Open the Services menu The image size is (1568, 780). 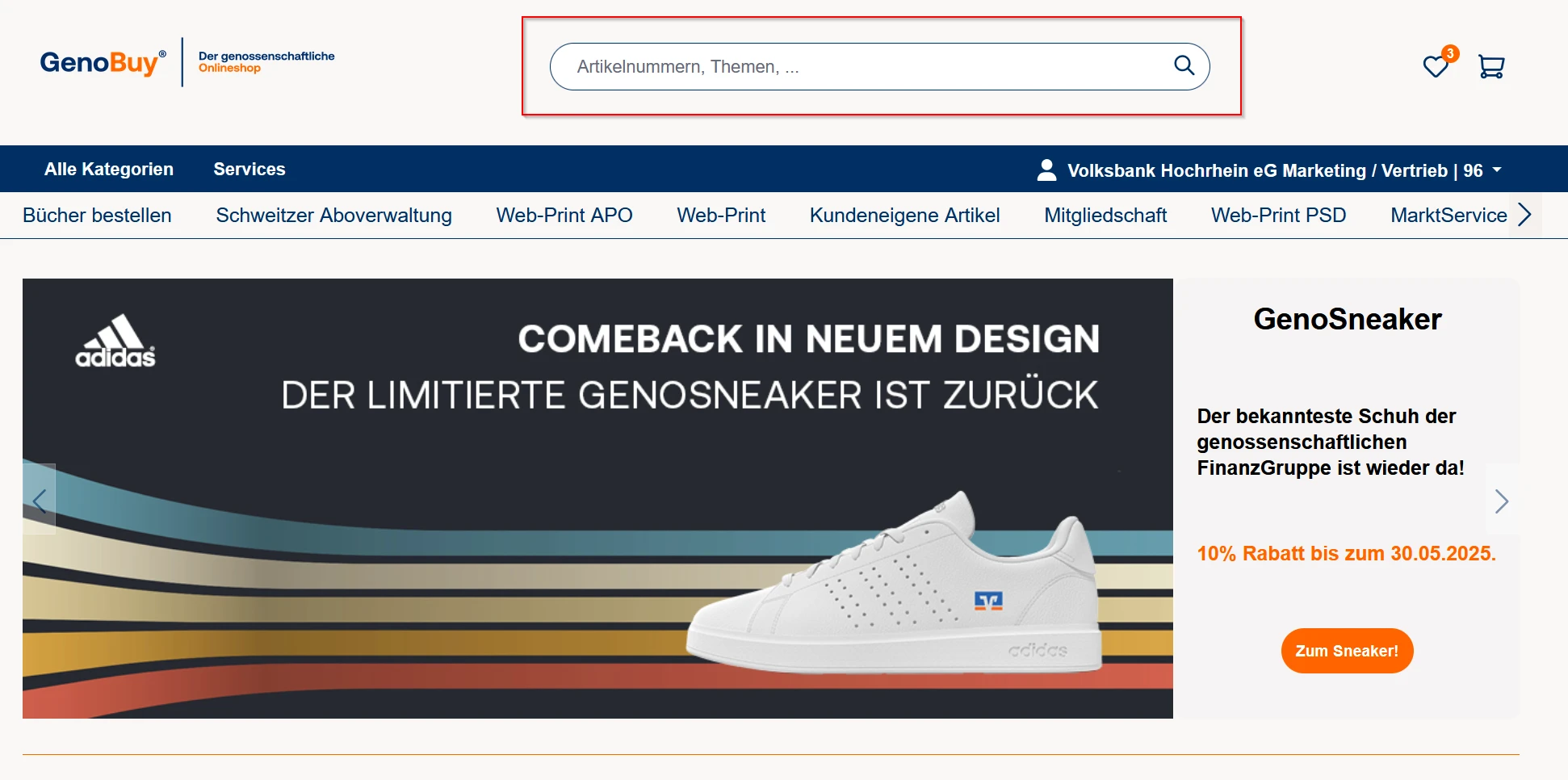click(x=249, y=169)
